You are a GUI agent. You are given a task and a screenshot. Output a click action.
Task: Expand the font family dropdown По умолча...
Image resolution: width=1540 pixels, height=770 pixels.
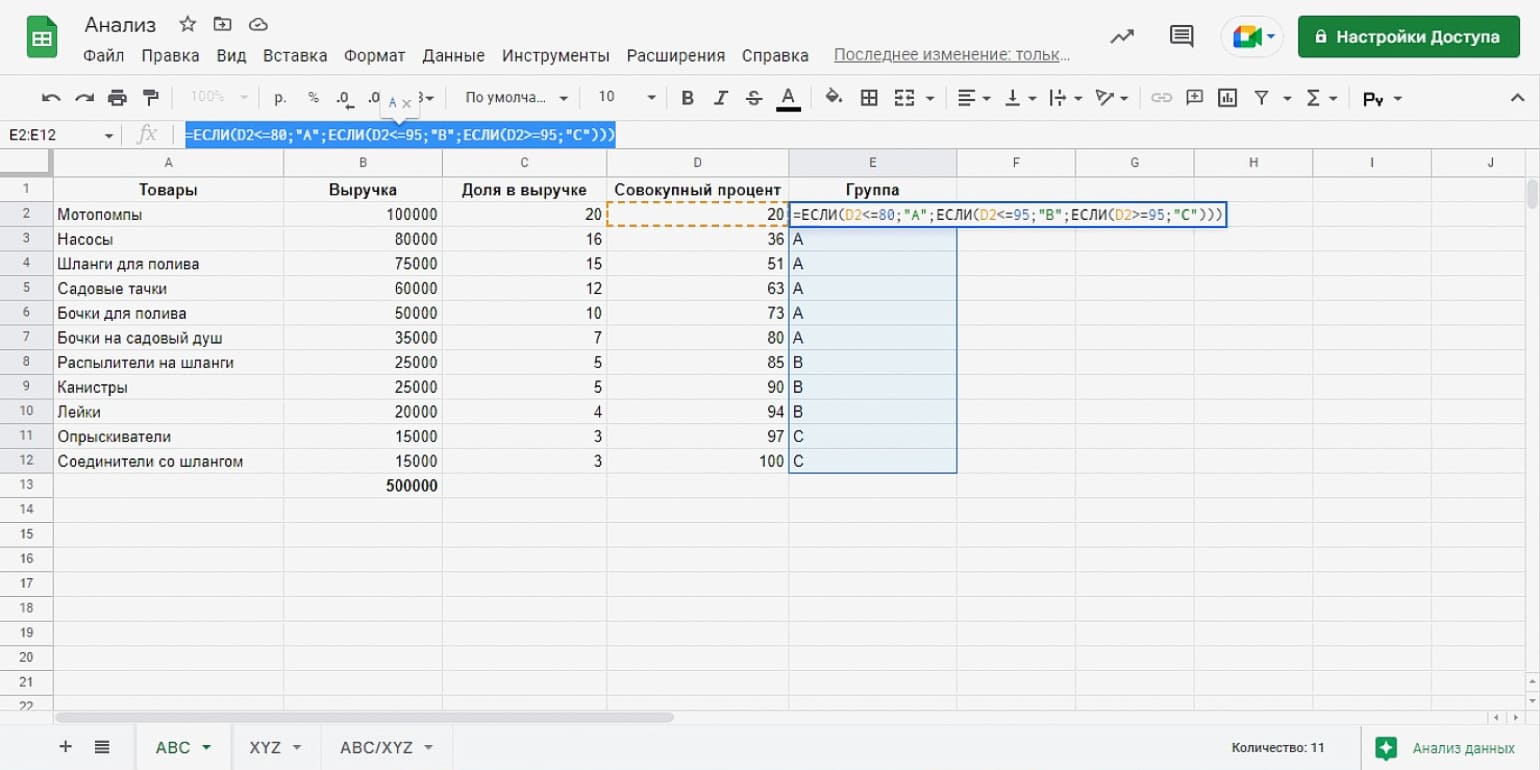(516, 98)
